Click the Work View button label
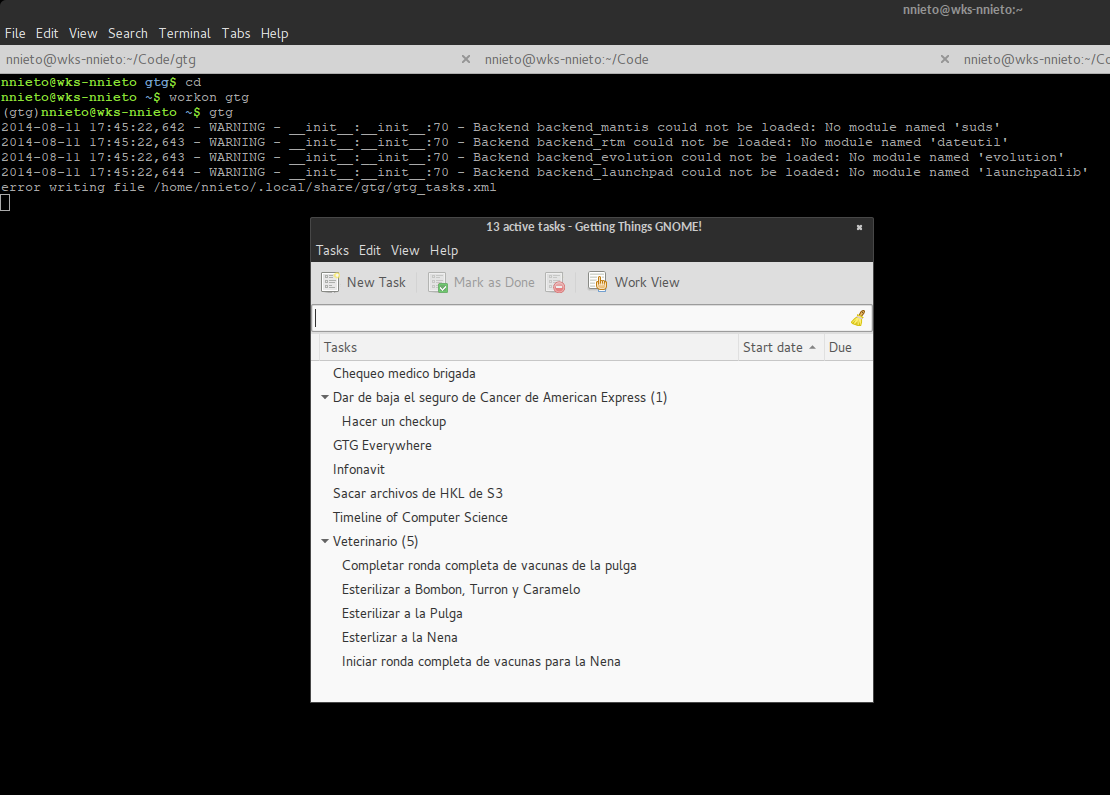This screenshot has height=795, width=1110. tap(647, 282)
